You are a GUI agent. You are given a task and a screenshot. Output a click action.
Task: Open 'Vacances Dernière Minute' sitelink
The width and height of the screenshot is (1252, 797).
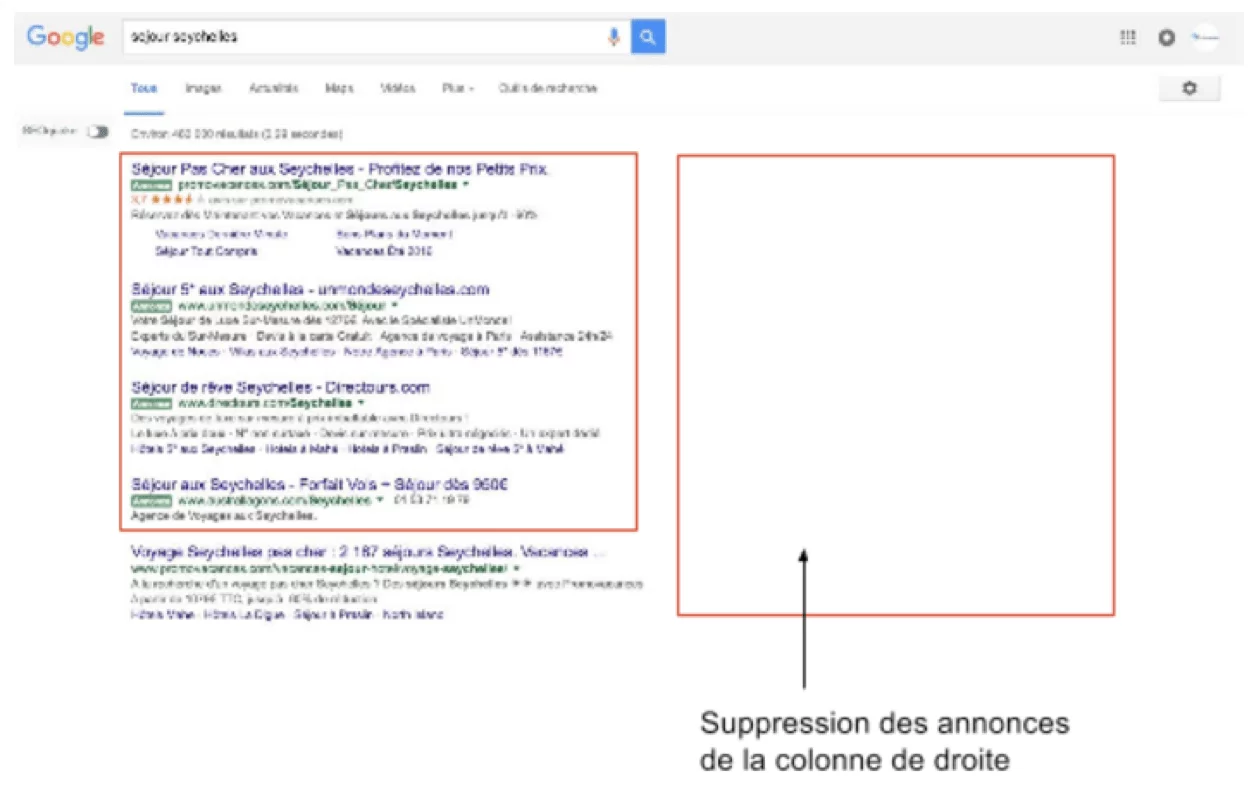(x=222, y=234)
